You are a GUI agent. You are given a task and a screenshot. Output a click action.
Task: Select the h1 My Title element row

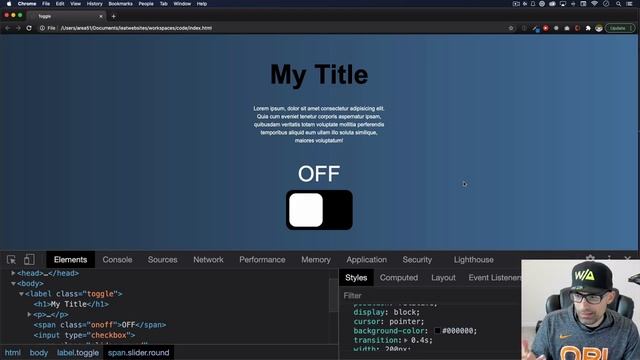tap(71, 304)
